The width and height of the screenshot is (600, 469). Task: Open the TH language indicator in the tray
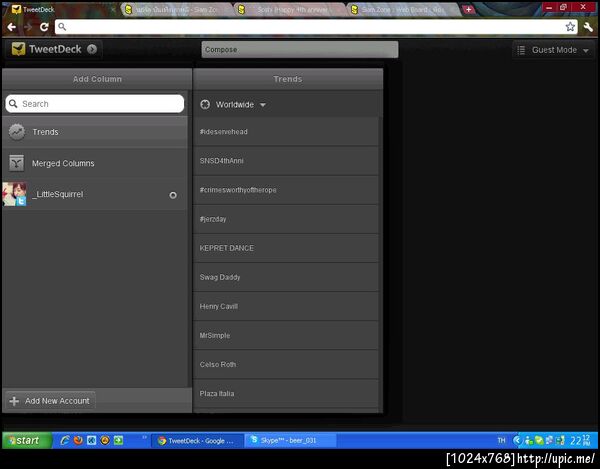click(x=501, y=441)
